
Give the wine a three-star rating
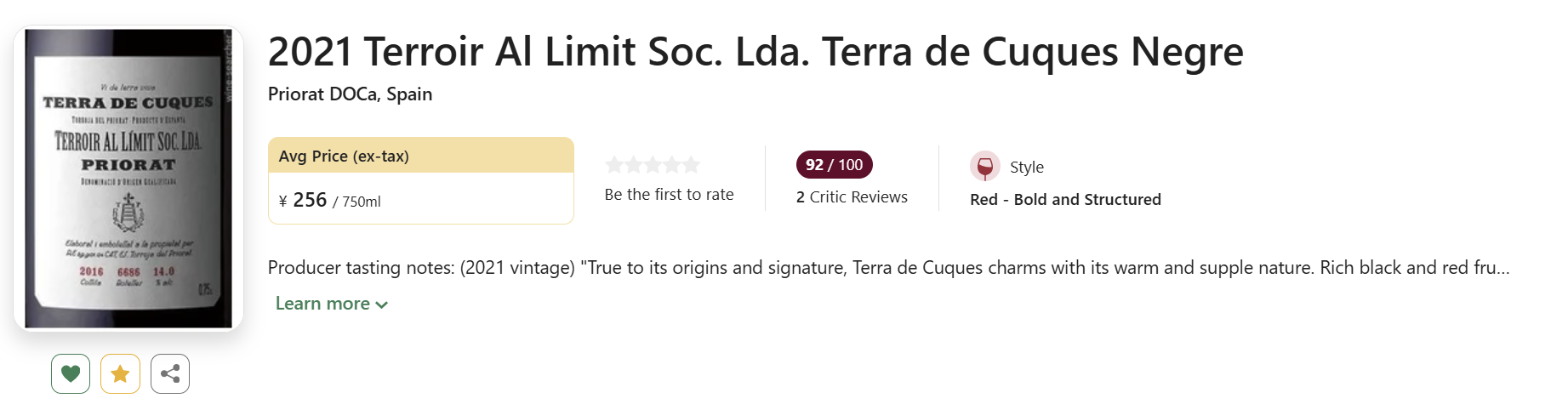tap(653, 165)
